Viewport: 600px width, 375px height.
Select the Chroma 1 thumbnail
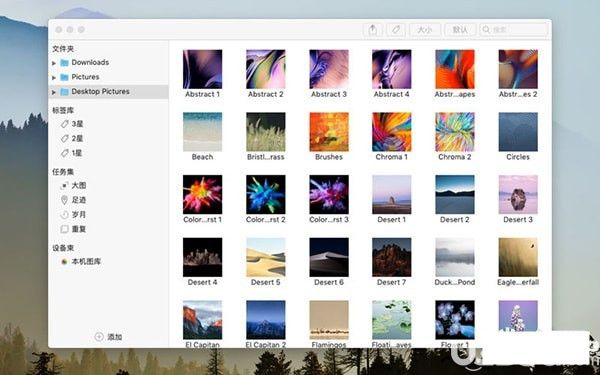click(391, 132)
